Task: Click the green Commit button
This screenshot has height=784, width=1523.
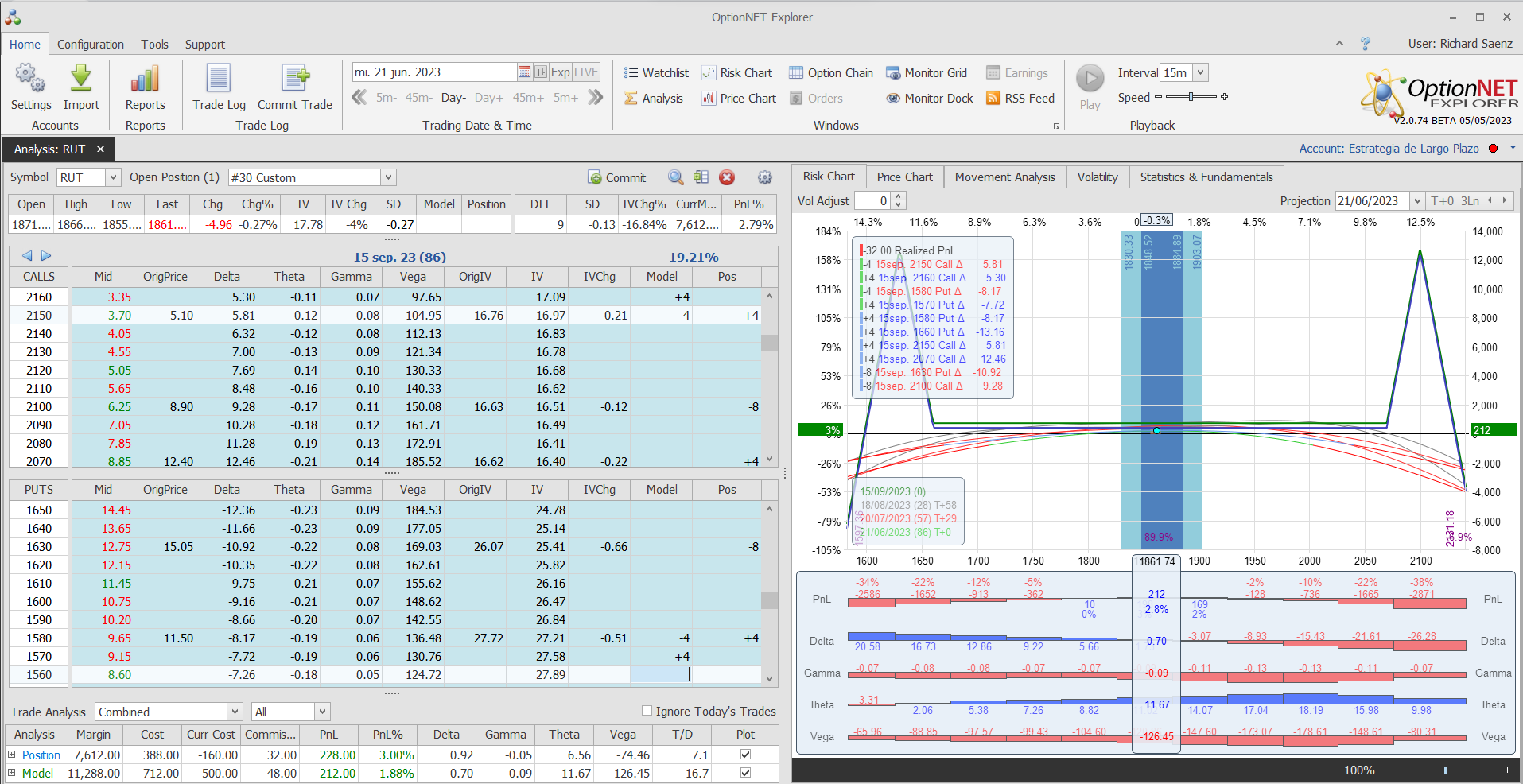Action: (x=616, y=178)
